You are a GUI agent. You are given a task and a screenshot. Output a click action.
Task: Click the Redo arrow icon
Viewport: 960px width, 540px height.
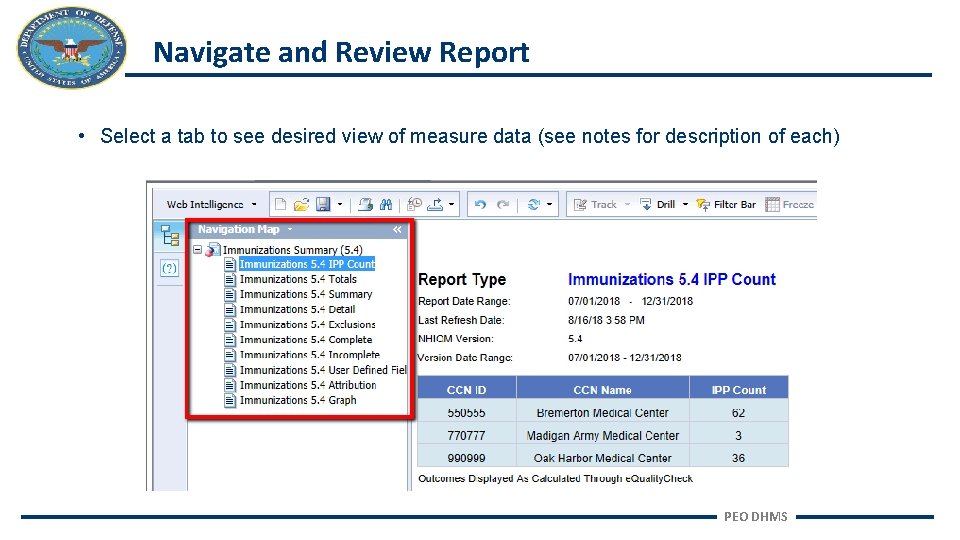tap(503, 204)
